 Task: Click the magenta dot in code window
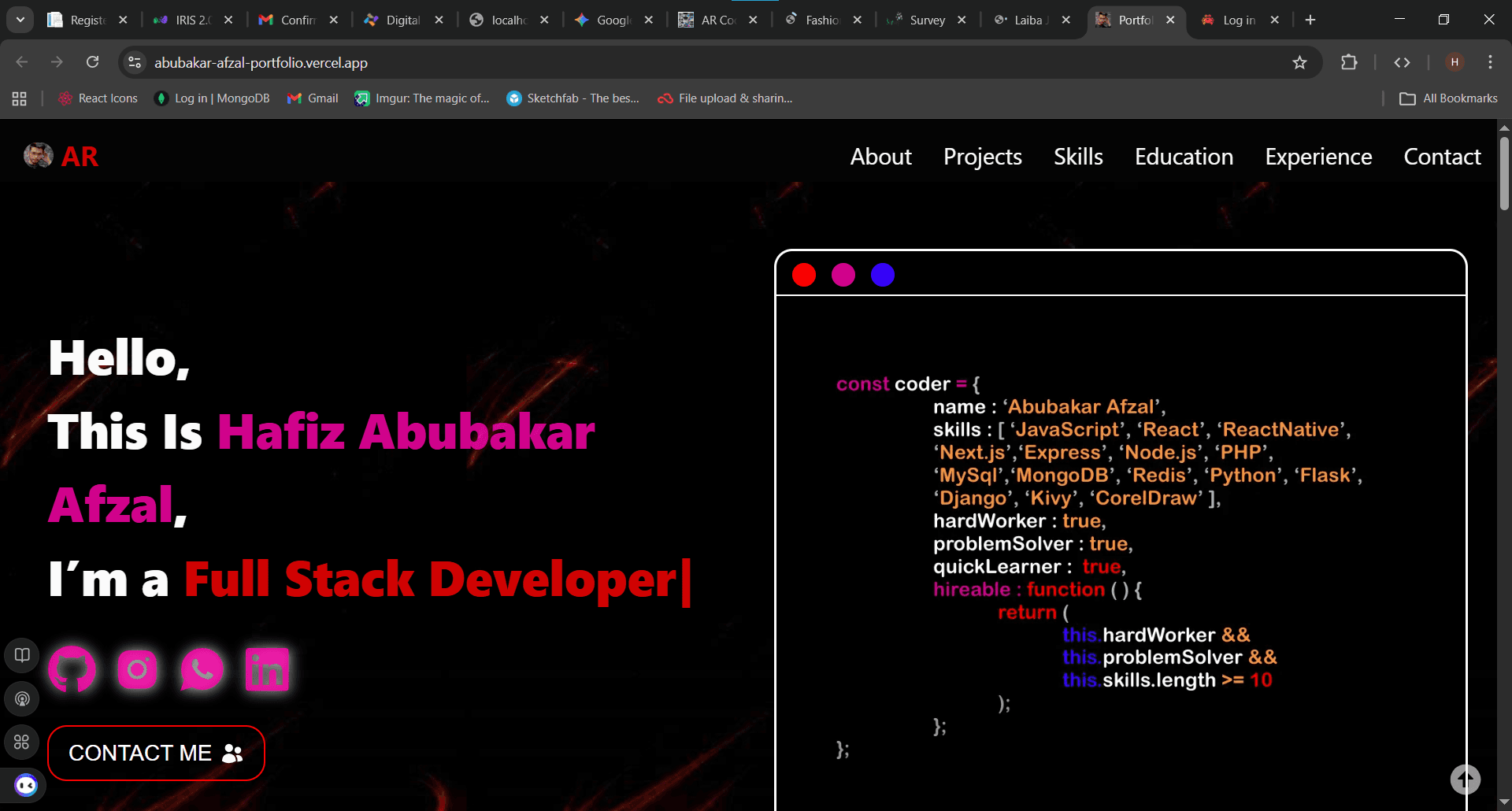(x=843, y=275)
